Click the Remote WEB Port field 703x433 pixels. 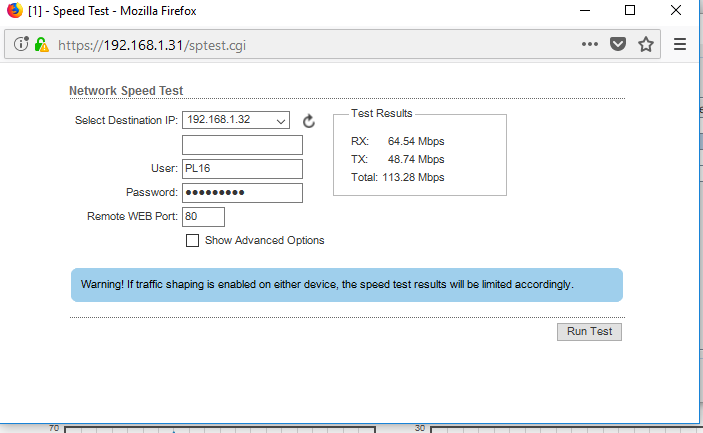[x=203, y=217]
